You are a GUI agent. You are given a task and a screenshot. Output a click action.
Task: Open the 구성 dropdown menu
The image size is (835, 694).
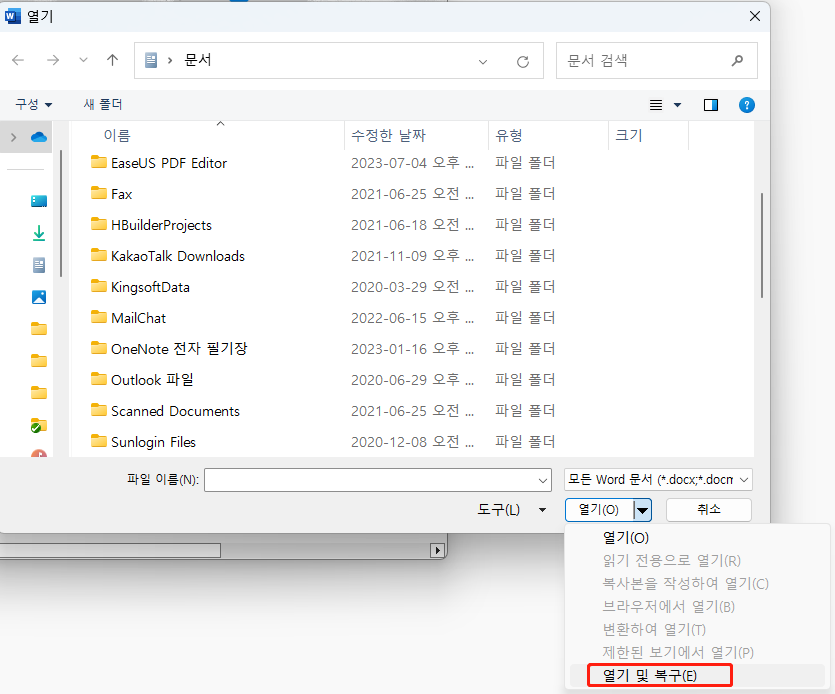[33, 104]
